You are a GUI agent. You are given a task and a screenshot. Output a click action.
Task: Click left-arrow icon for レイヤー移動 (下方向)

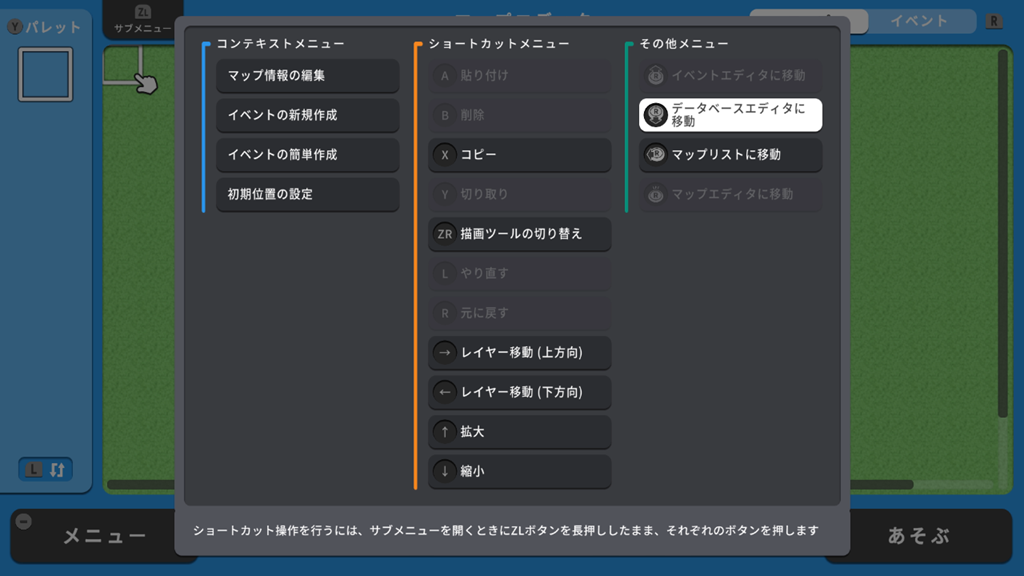pos(445,392)
